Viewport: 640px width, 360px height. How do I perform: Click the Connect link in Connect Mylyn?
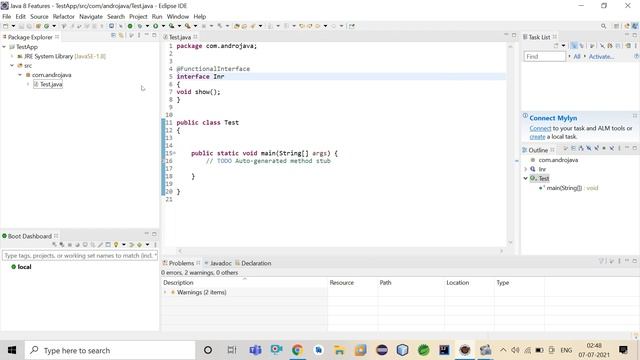[x=540, y=128]
